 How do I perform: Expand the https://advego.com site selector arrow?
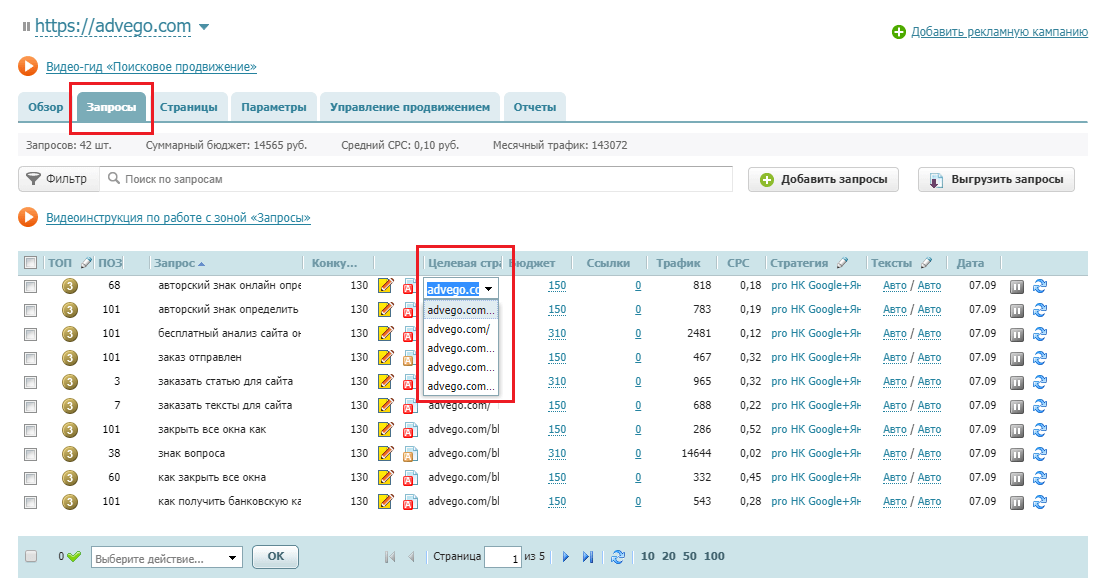204,26
